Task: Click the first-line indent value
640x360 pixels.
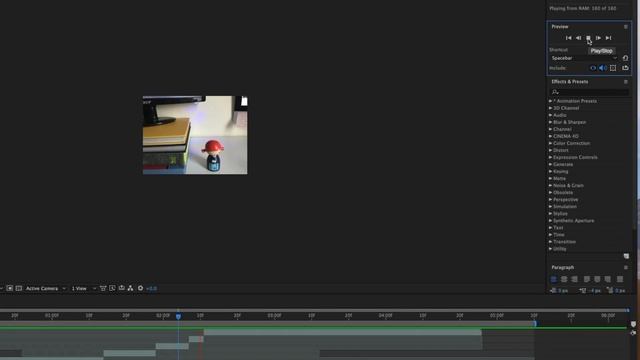Action: tap(620, 291)
